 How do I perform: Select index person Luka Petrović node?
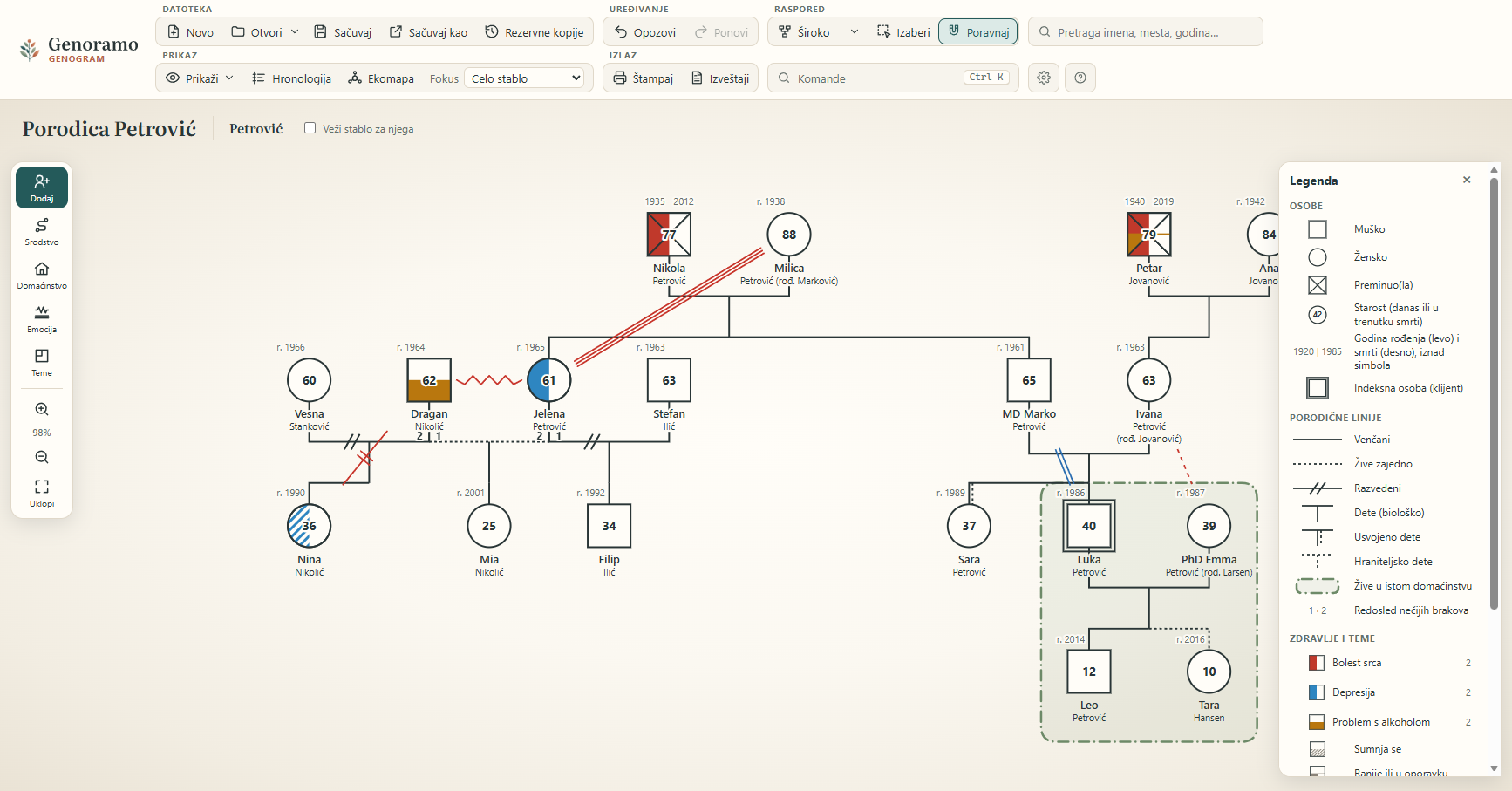[1089, 526]
